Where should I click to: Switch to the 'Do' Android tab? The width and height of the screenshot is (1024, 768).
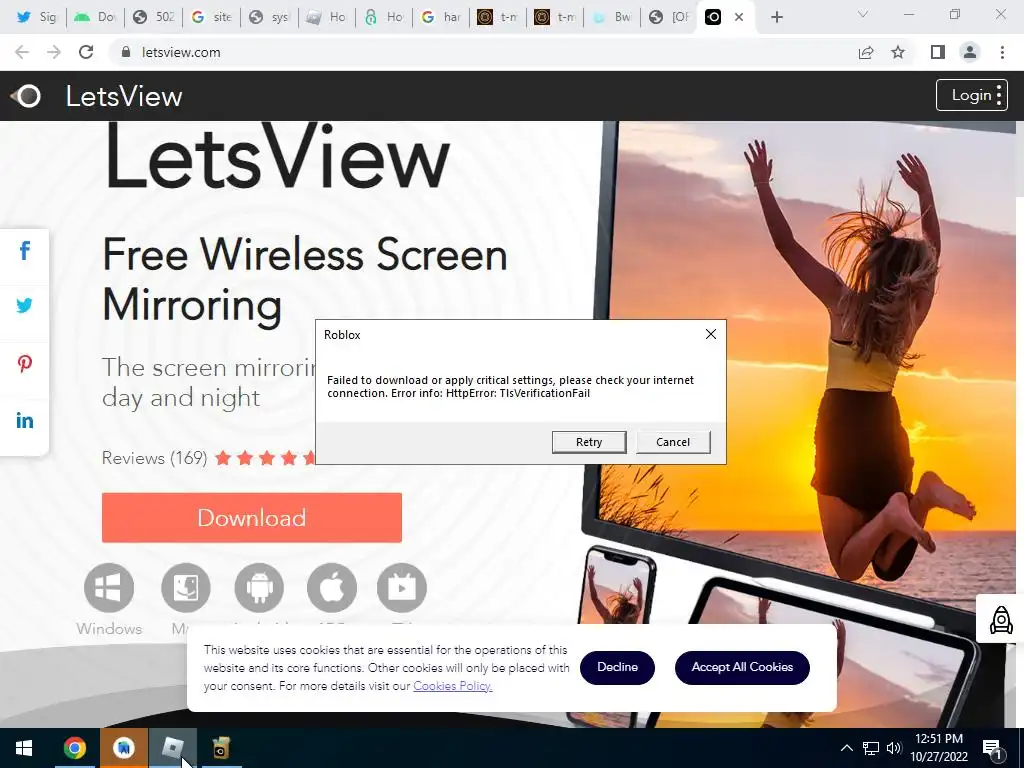tap(95, 17)
